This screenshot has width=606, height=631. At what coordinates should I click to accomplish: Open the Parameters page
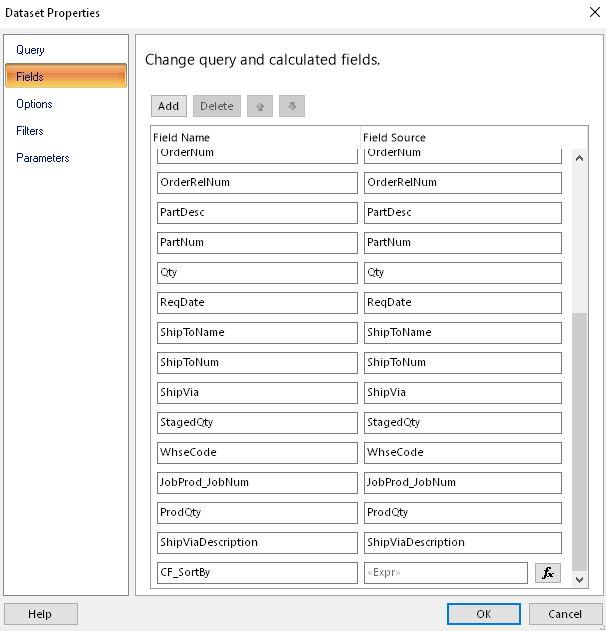(x=43, y=158)
